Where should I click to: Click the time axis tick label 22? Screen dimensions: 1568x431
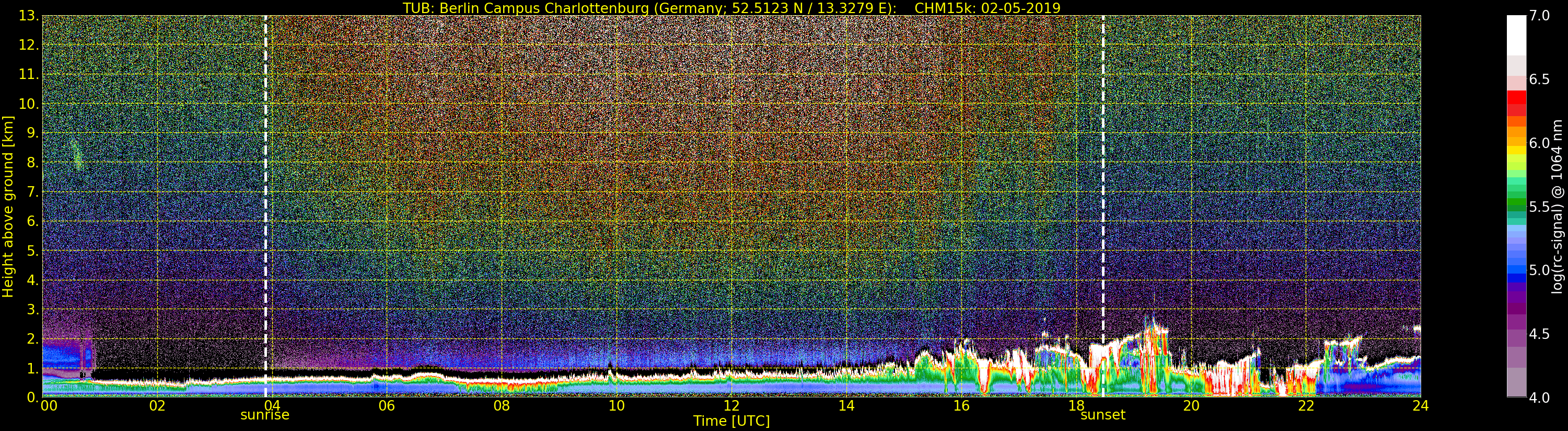click(x=1306, y=406)
